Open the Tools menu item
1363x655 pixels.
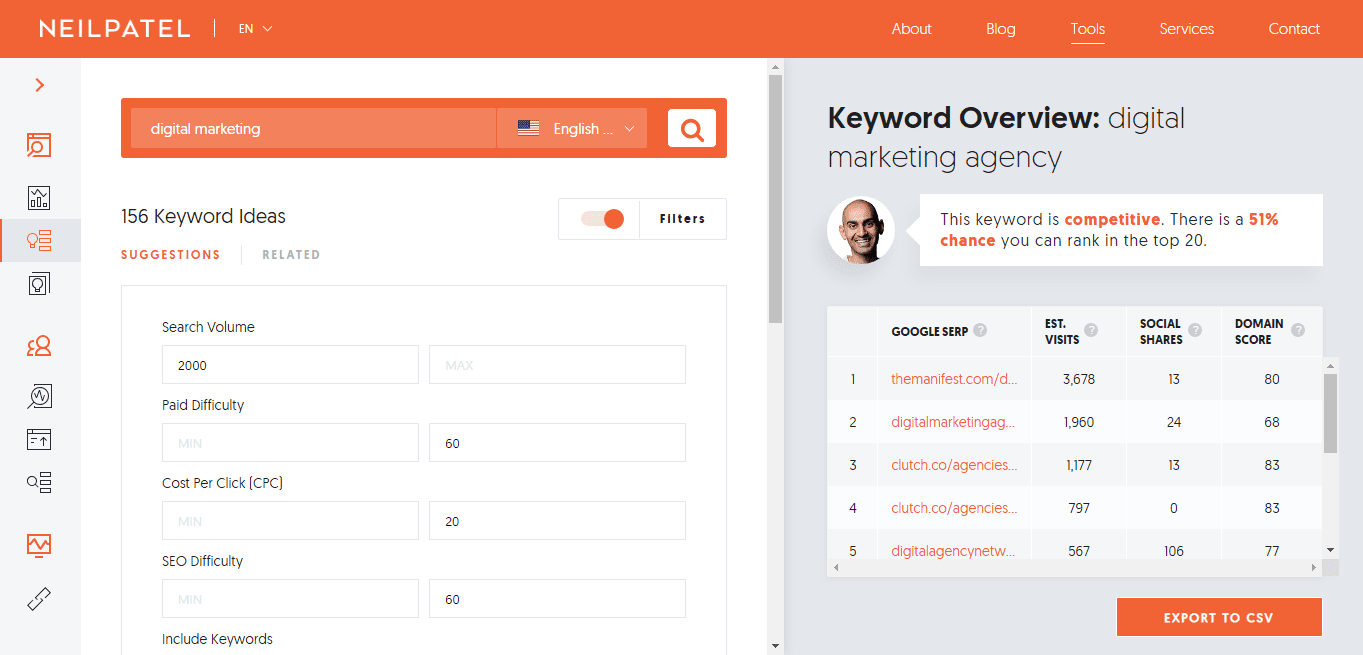click(1088, 29)
